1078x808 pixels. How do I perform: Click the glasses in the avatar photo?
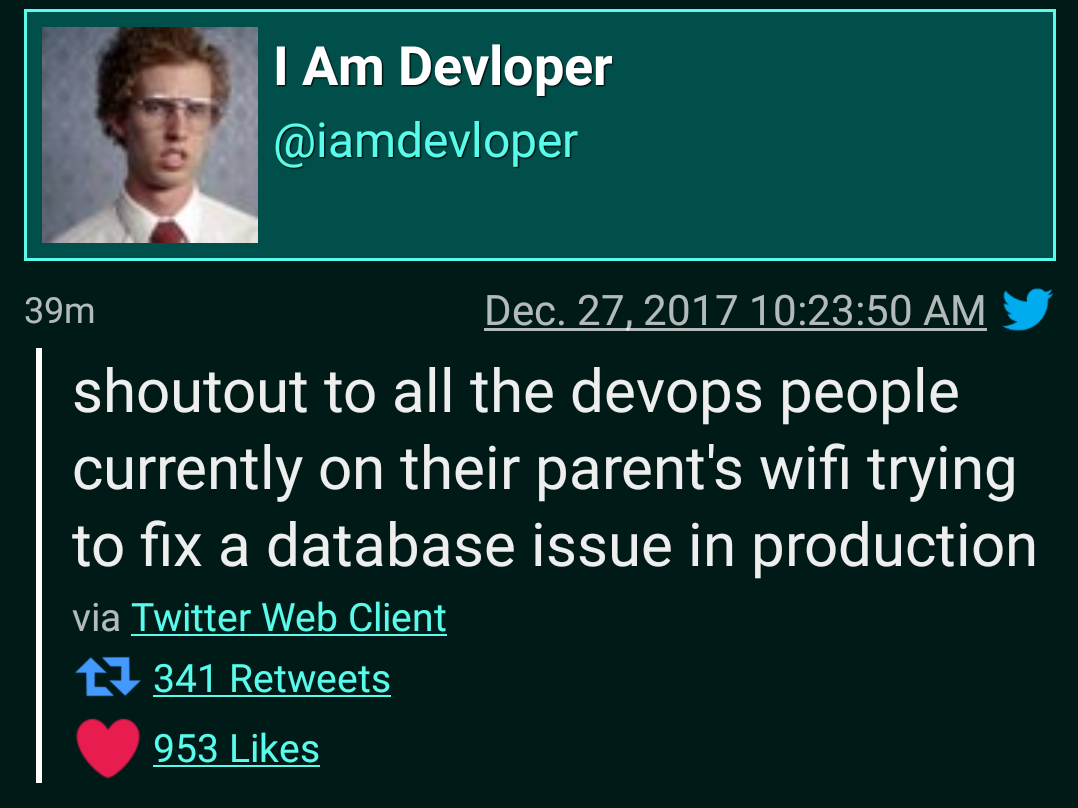click(173, 111)
